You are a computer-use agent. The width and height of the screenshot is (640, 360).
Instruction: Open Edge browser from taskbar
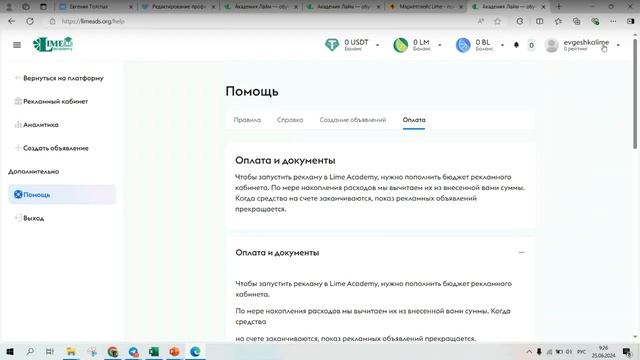tap(195, 351)
